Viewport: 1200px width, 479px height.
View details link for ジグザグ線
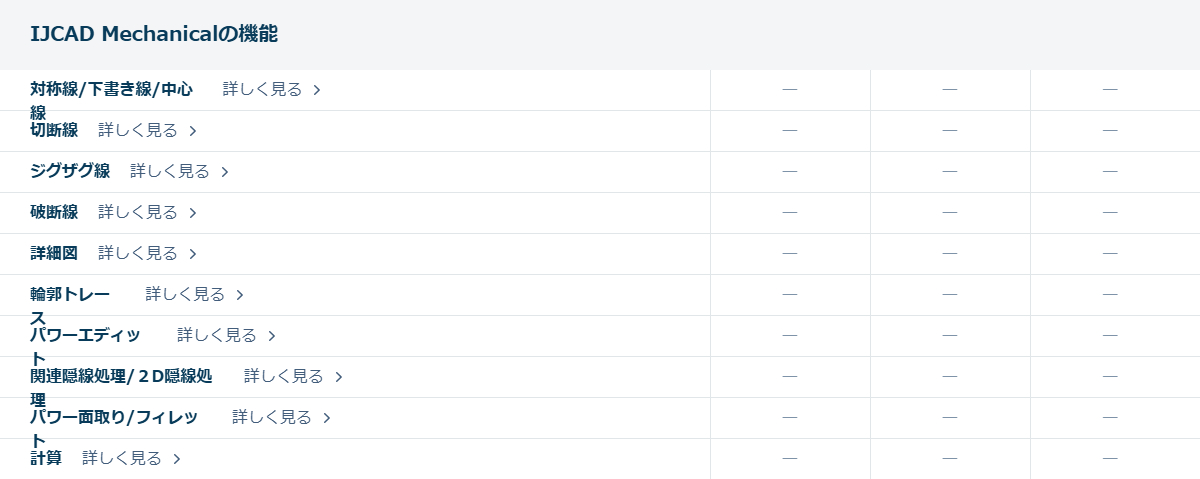170,171
